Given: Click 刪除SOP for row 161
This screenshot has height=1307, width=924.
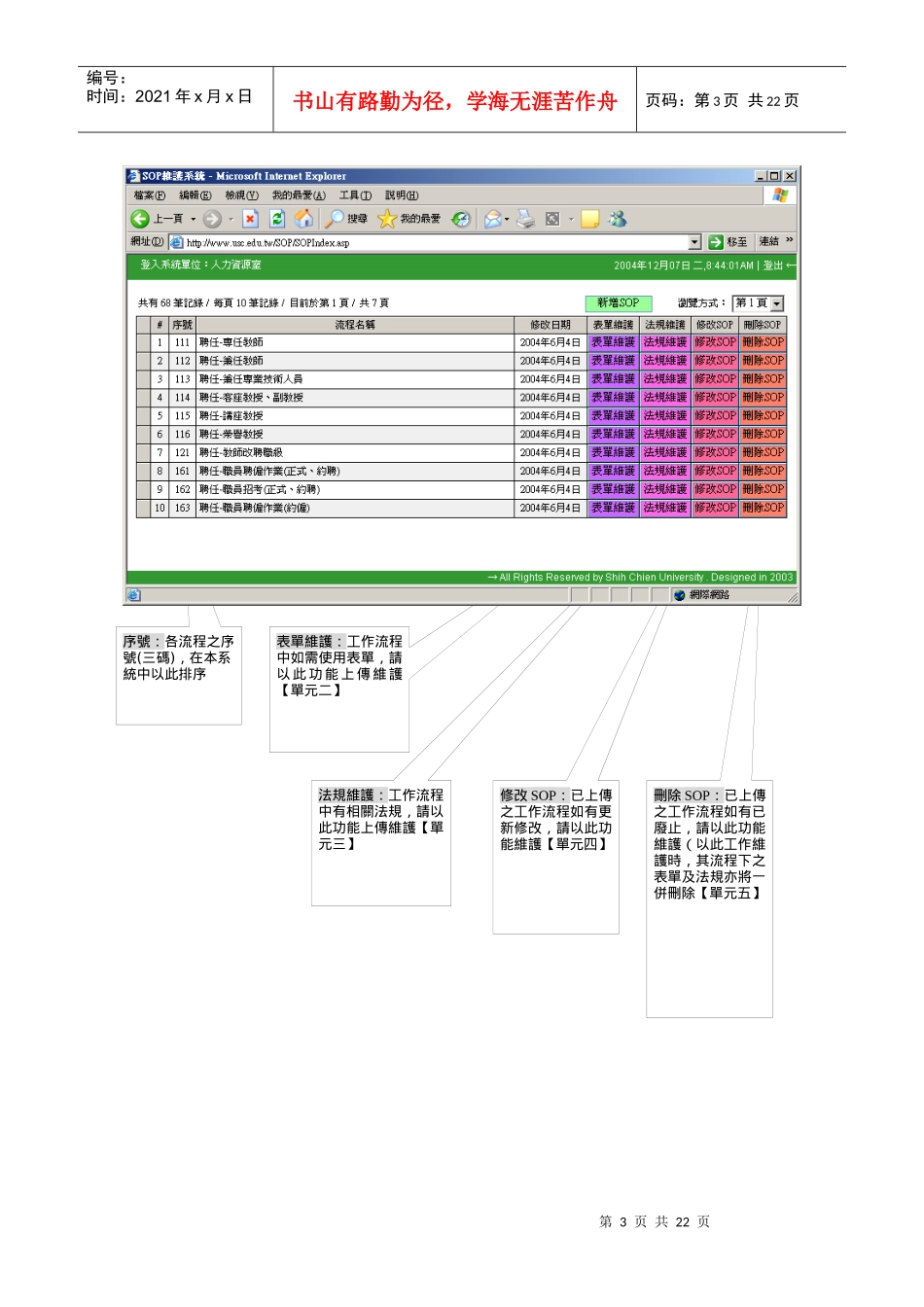Looking at the screenshot, I should pos(763,471).
